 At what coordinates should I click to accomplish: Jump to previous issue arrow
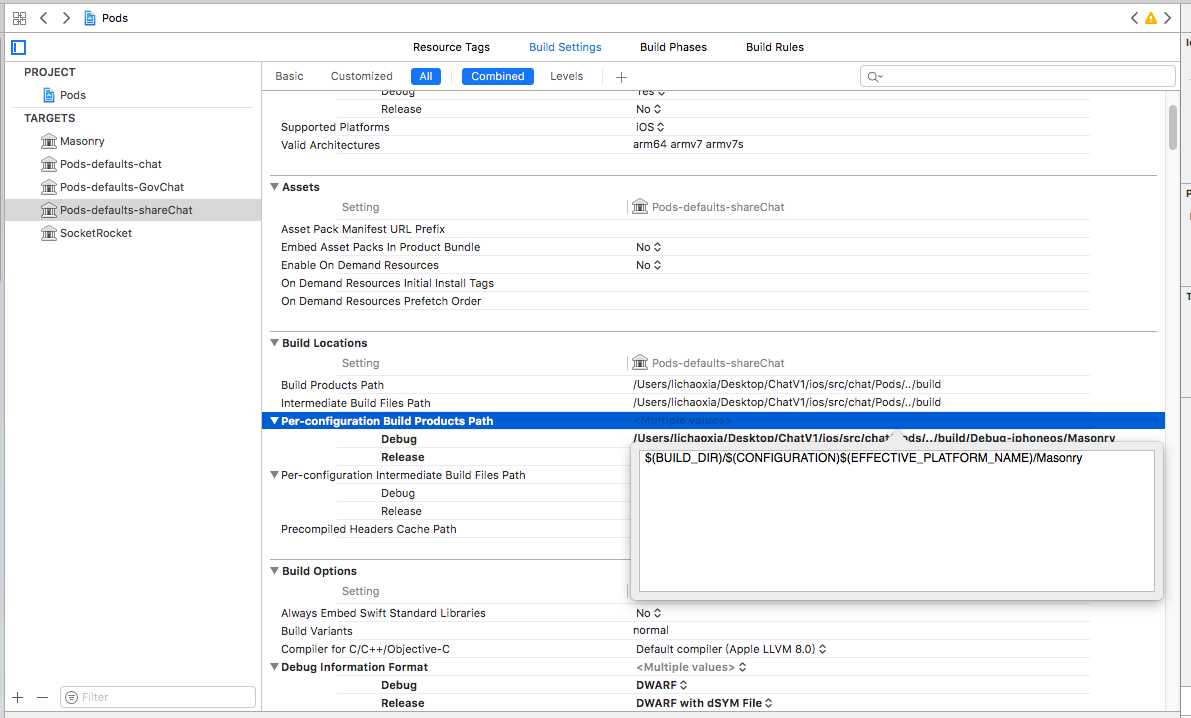[x=1134, y=17]
